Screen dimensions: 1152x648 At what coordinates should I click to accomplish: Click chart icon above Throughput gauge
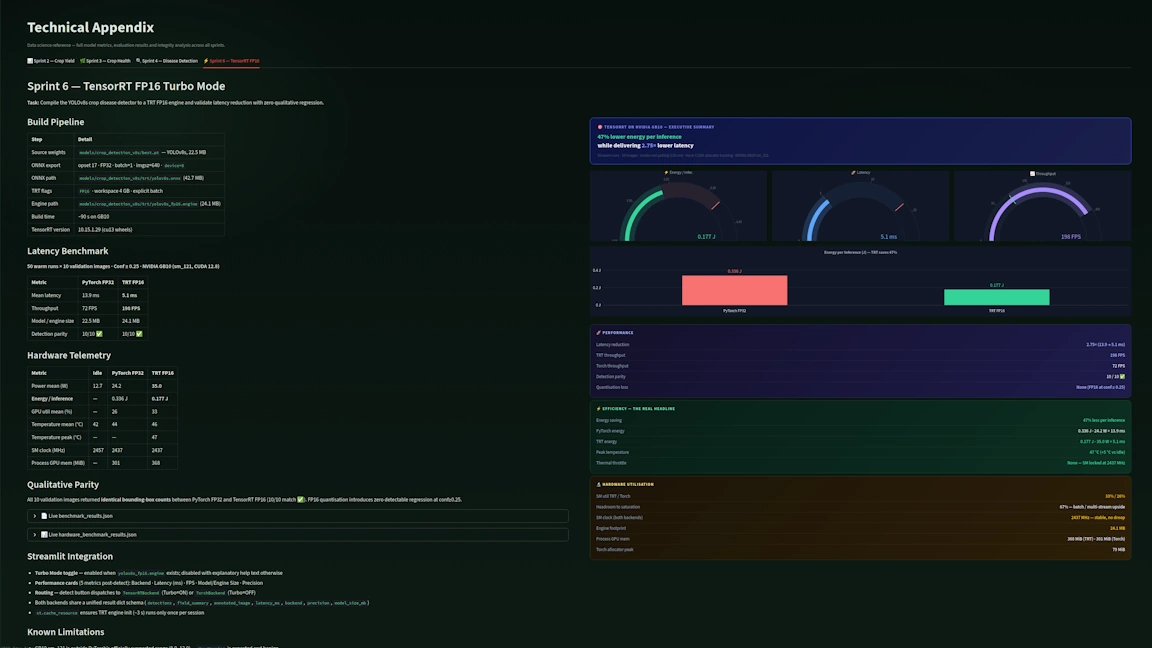pyautogui.click(x=1033, y=174)
